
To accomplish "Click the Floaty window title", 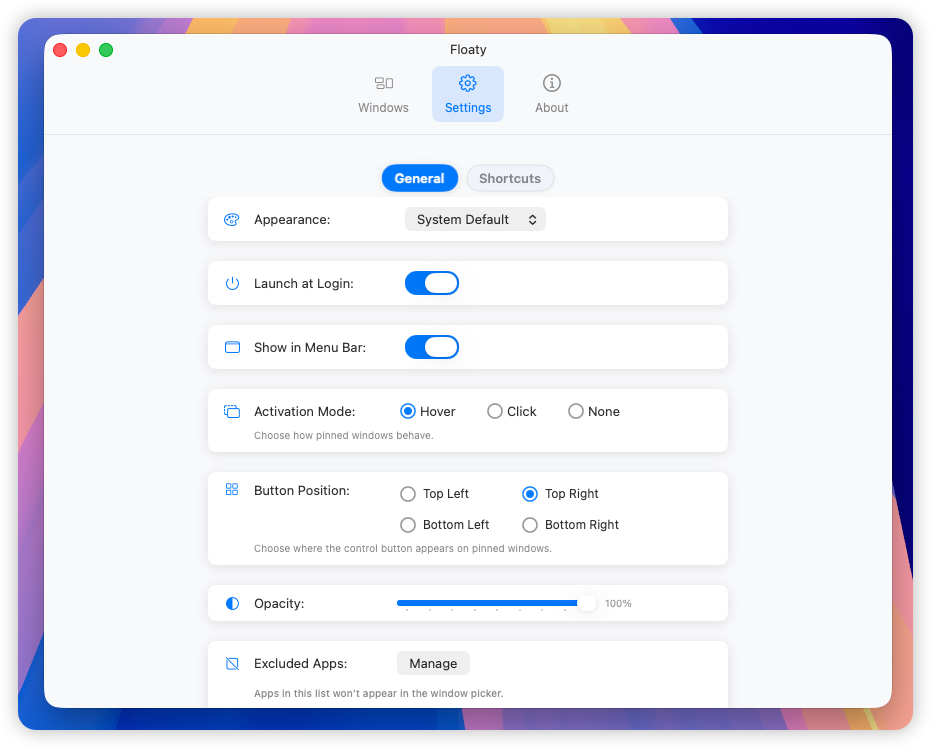I will click(x=468, y=49).
